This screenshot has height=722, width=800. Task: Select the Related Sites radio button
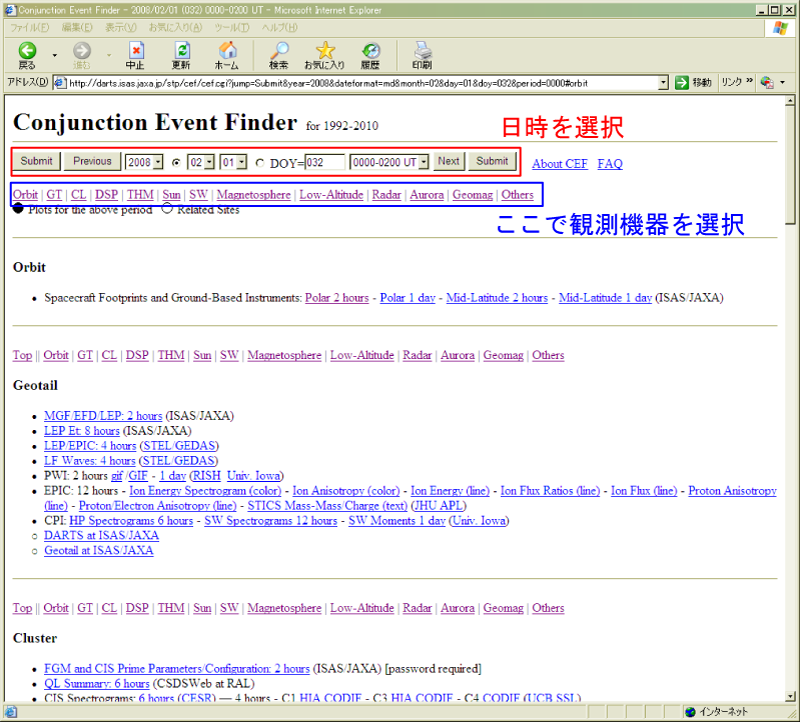coord(167,208)
